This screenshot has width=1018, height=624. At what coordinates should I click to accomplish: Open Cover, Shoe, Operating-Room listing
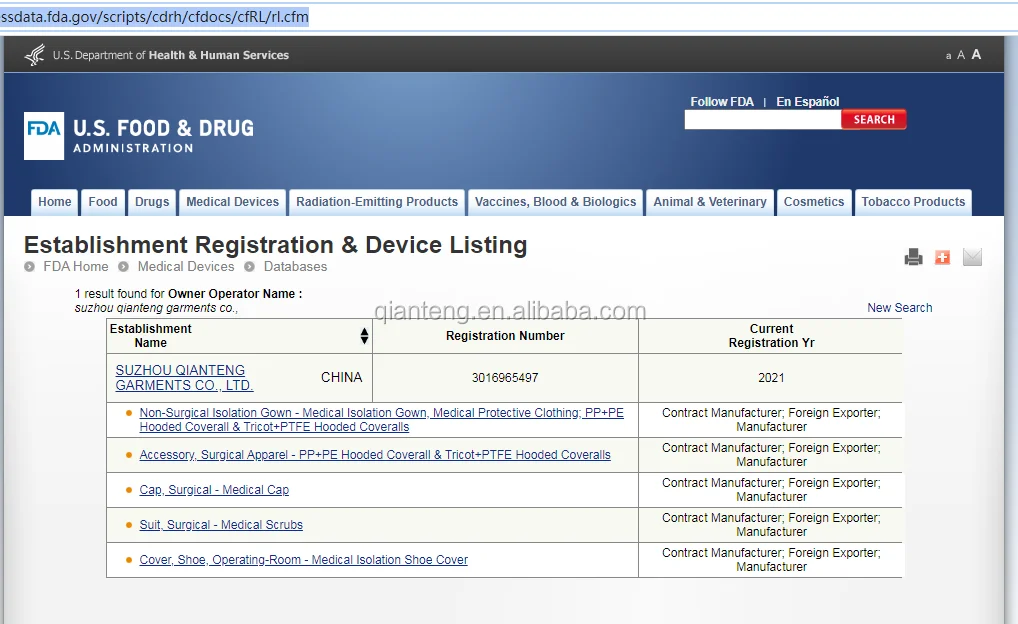tap(303, 560)
